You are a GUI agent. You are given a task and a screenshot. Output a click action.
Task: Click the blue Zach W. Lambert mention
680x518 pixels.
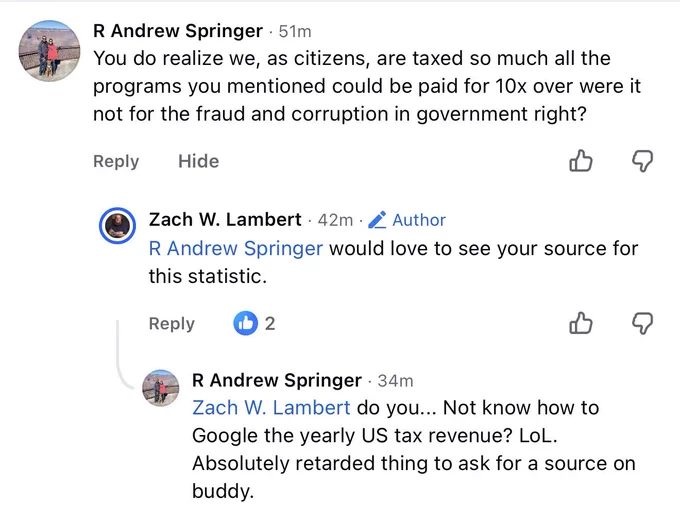point(271,408)
